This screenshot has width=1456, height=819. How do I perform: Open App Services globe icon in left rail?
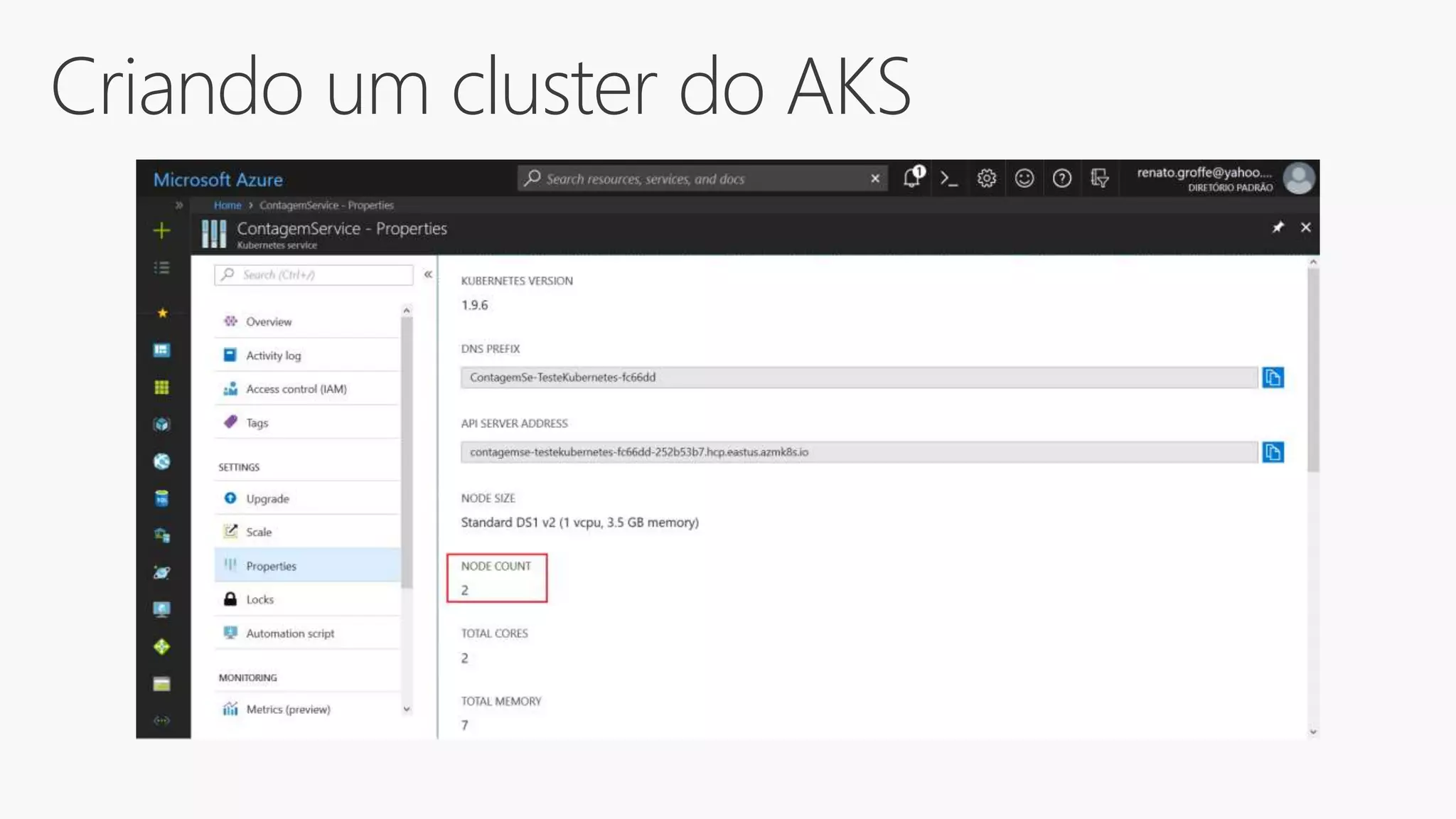pyautogui.click(x=162, y=461)
